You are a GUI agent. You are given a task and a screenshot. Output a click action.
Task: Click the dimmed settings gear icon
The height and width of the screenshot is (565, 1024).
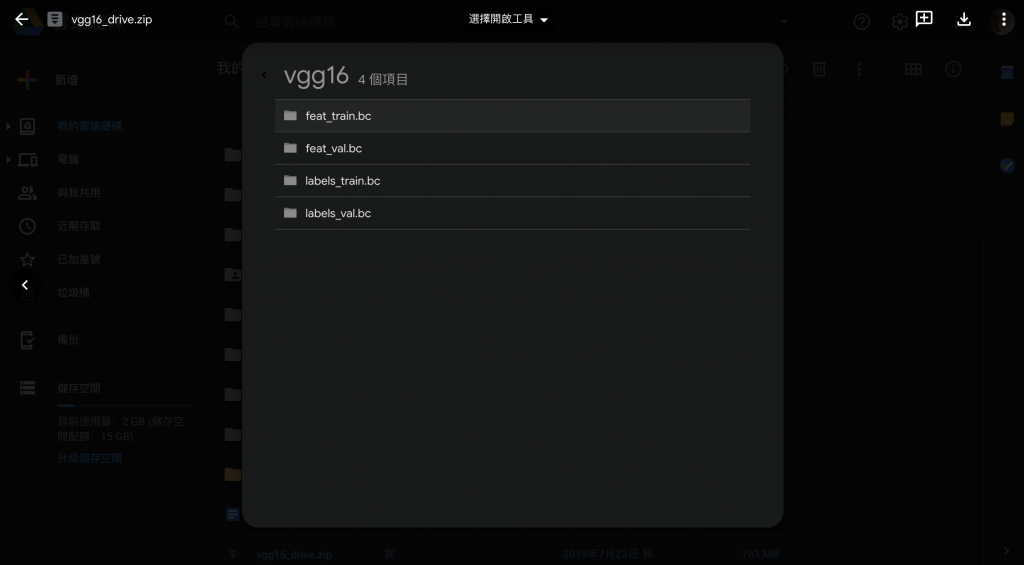point(900,22)
